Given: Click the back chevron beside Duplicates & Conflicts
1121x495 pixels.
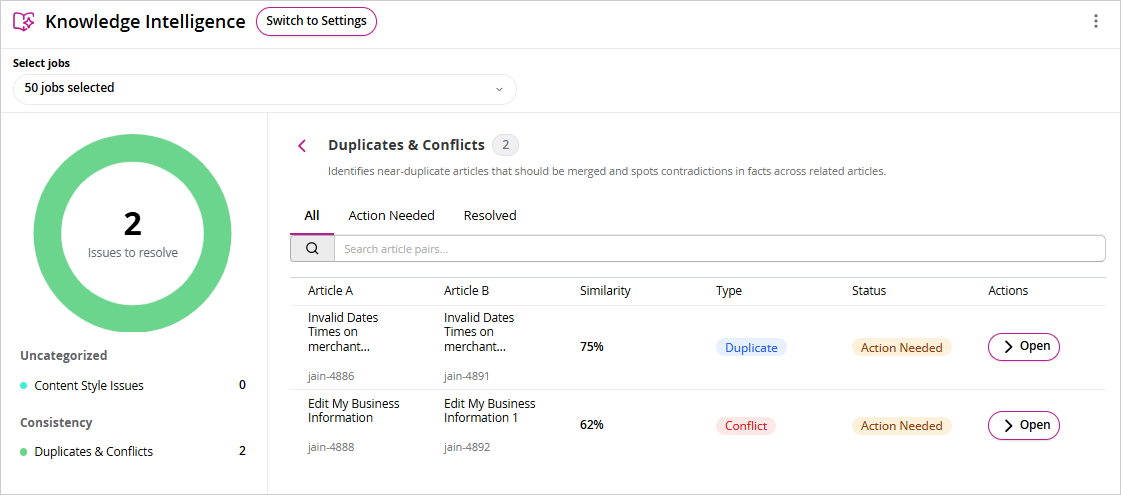Looking at the screenshot, I should [x=302, y=146].
